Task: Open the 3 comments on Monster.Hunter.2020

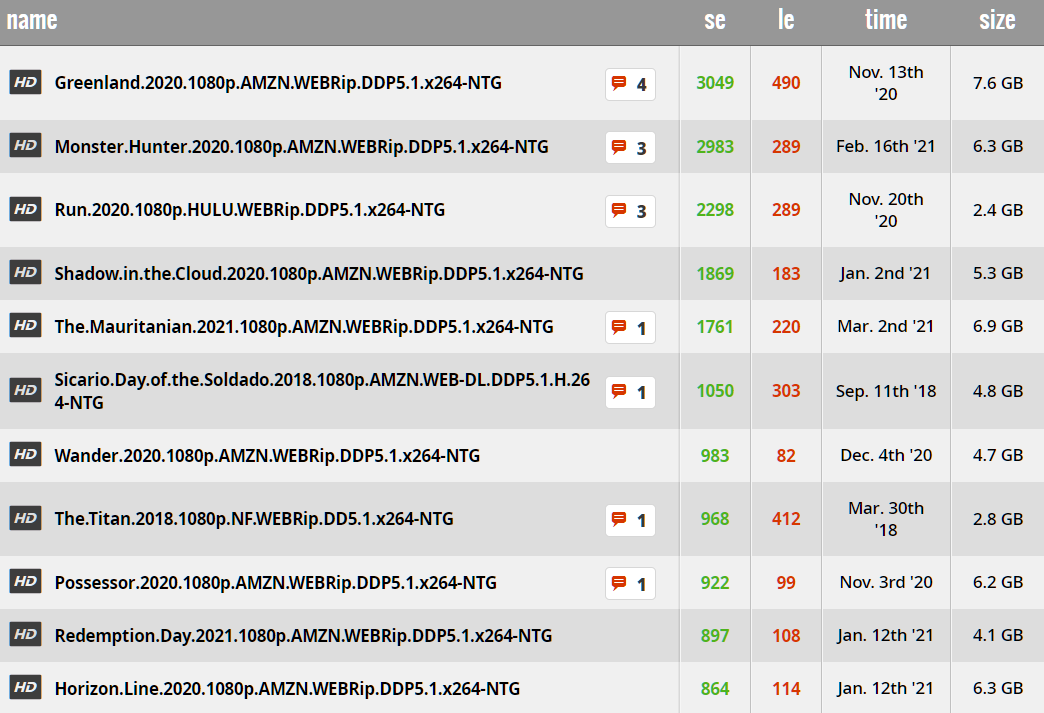Action: pyautogui.click(x=630, y=148)
